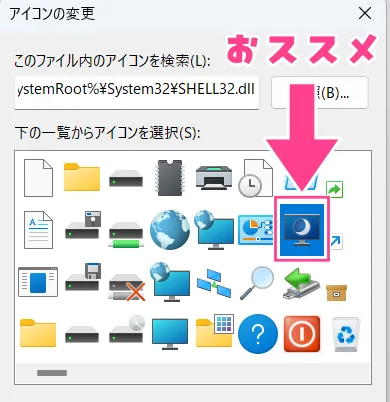Click the icon list horizontal scrollbar thumb
Viewport: 390px width, 402px height.
click(52, 373)
